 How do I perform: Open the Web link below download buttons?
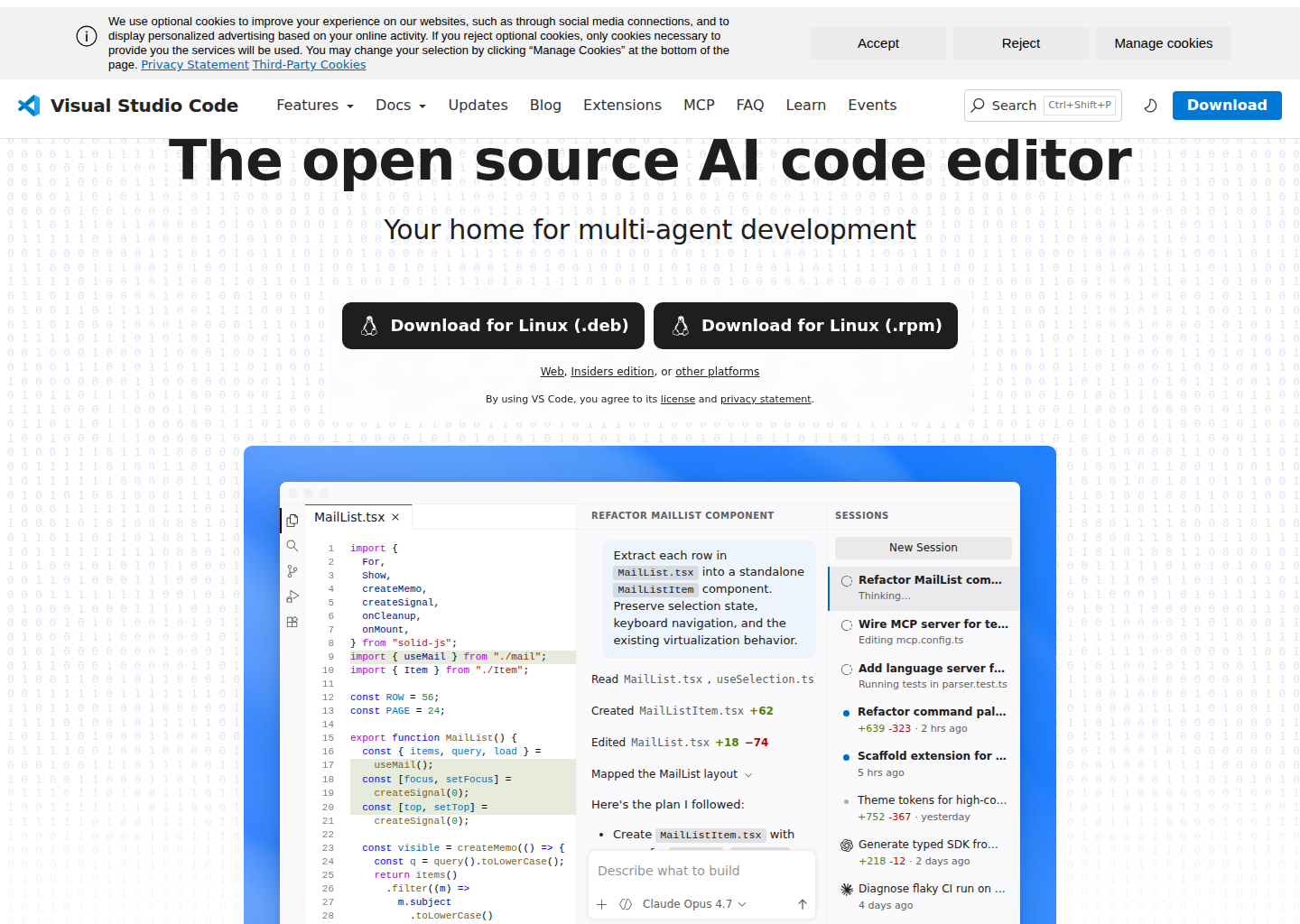coord(552,372)
